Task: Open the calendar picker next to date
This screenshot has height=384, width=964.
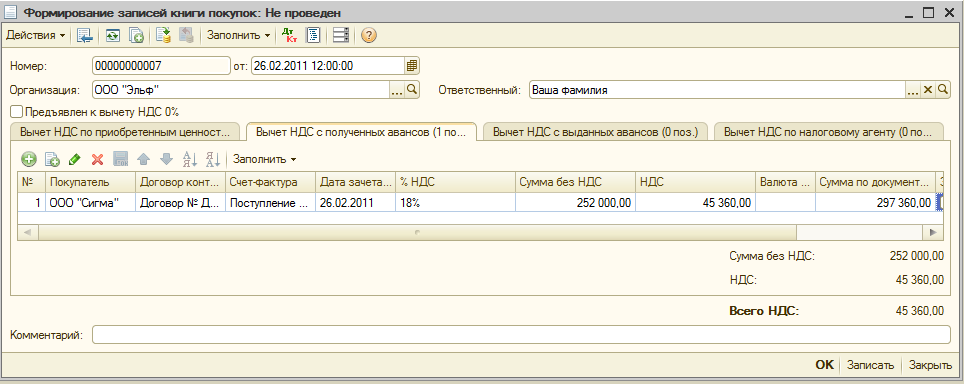Action: point(412,65)
